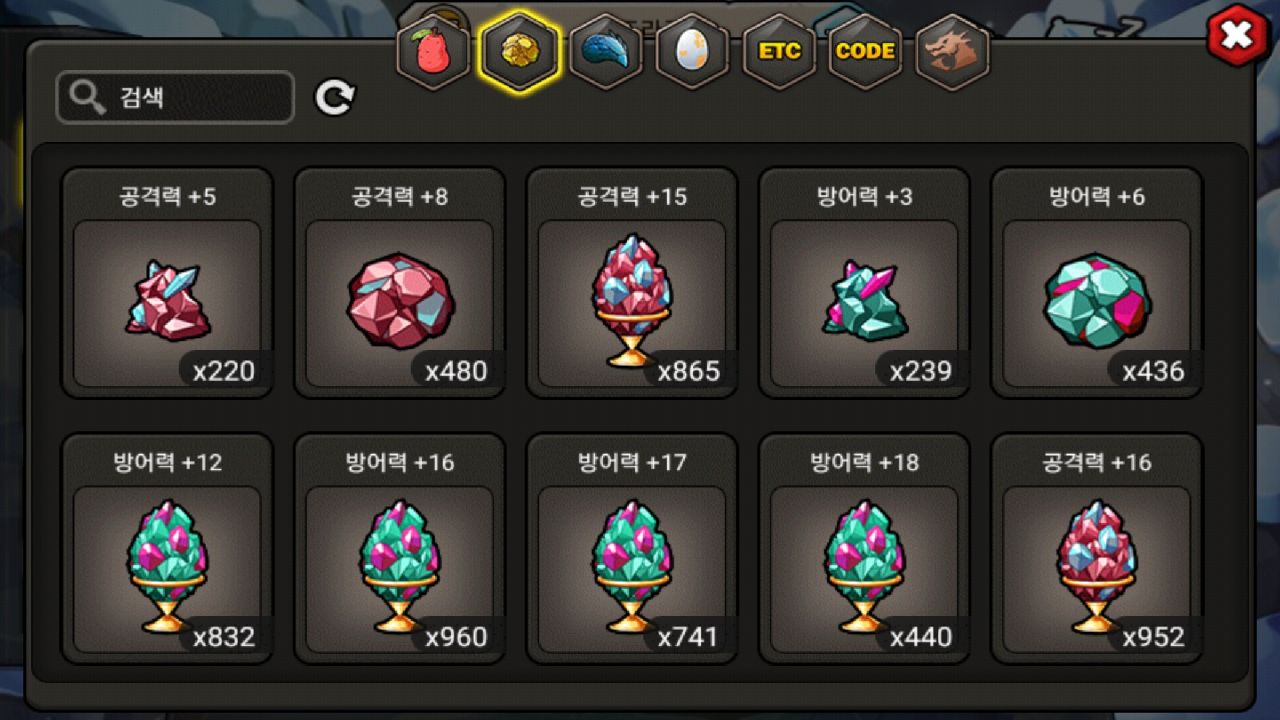Image resolution: width=1280 pixels, height=720 pixels.
Task: Open the red fruit category tab
Action: [x=433, y=52]
